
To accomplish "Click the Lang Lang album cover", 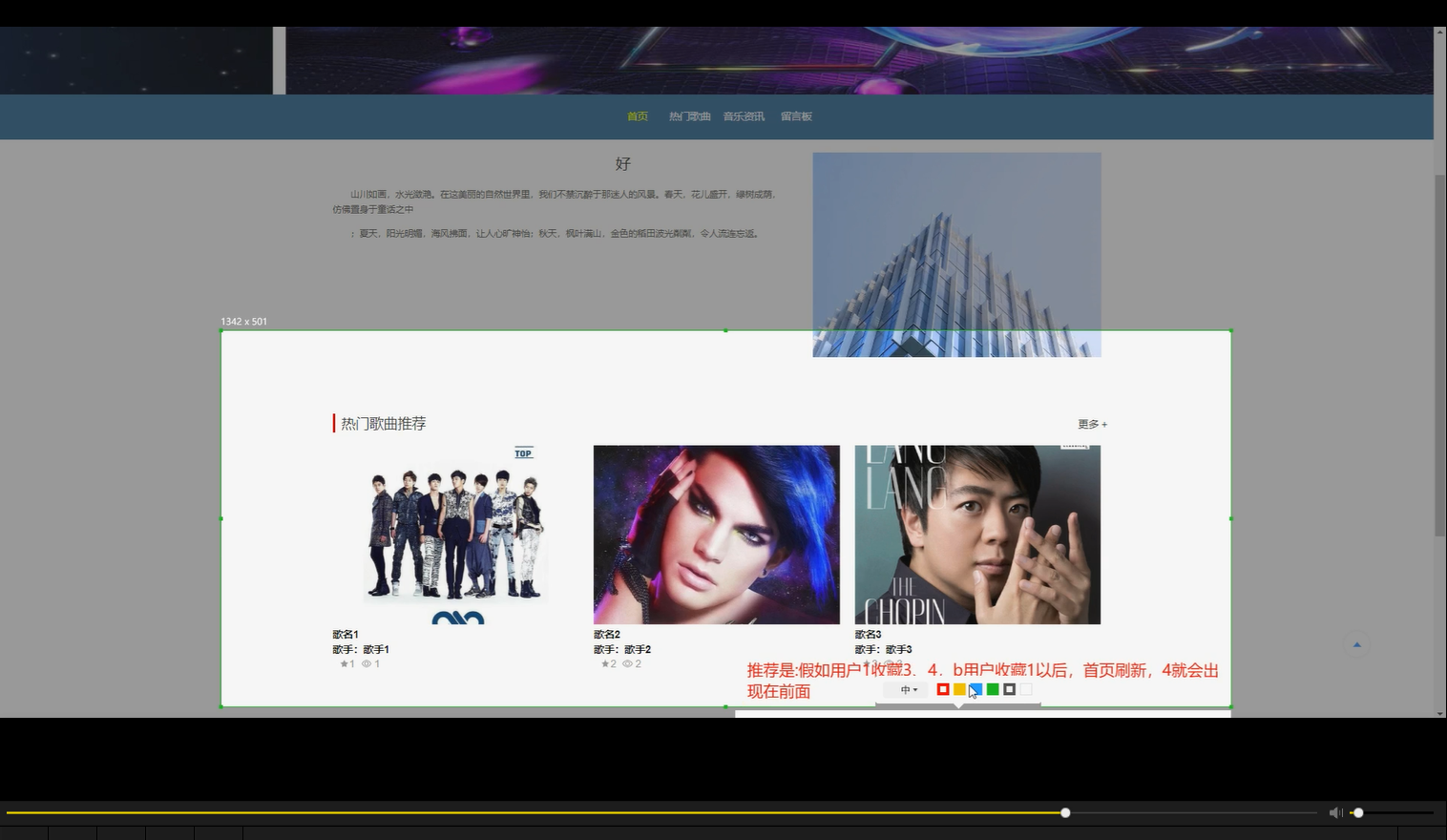I will 976,535.
